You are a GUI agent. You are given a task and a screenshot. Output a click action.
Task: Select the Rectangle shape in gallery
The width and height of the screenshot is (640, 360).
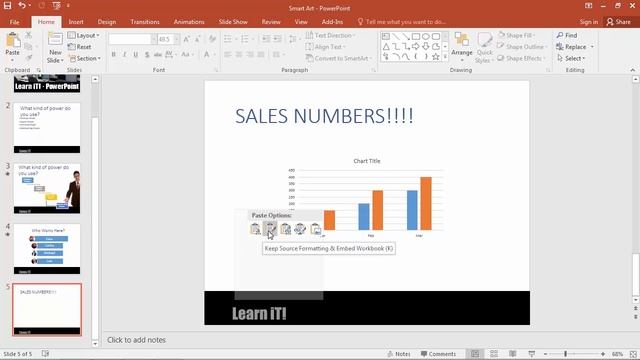(x=416, y=37)
